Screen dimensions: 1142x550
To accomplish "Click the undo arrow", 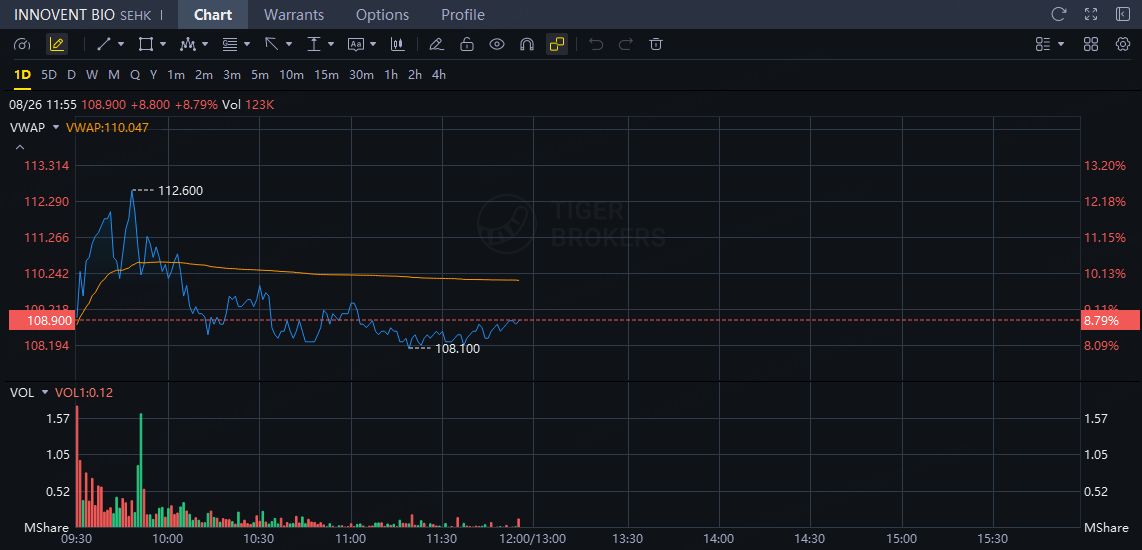I will tap(596, 44).
